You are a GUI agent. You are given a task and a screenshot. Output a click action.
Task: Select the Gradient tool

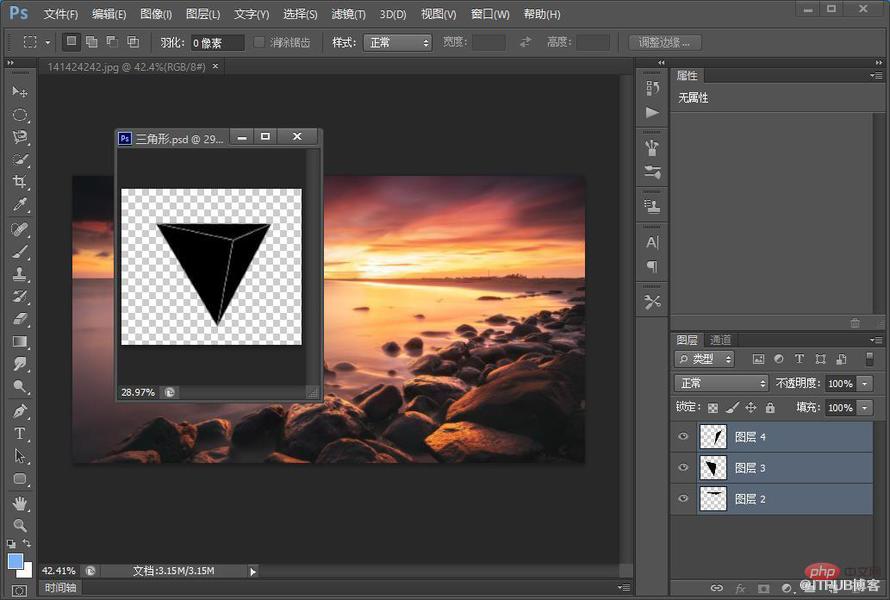pos(20,342)
